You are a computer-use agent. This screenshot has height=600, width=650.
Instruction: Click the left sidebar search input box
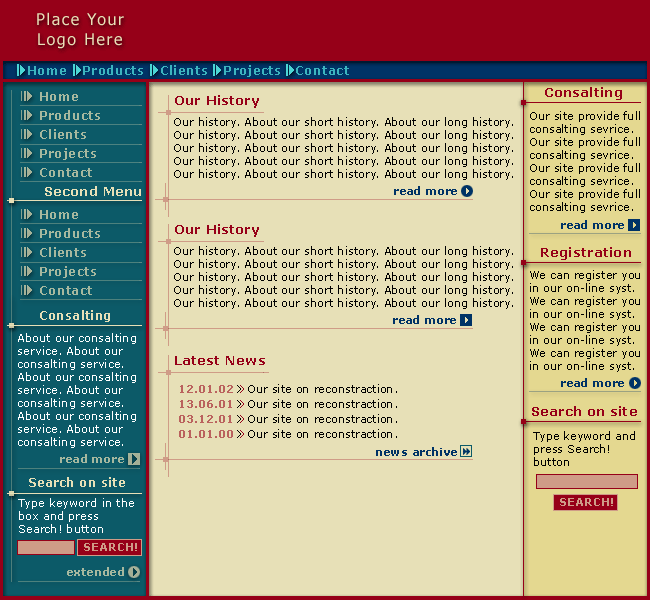46,547
